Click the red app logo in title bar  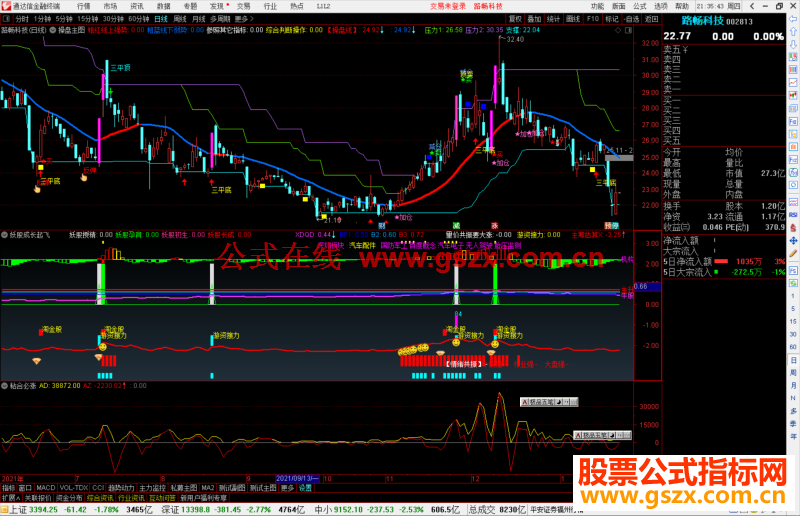point(6,6)
